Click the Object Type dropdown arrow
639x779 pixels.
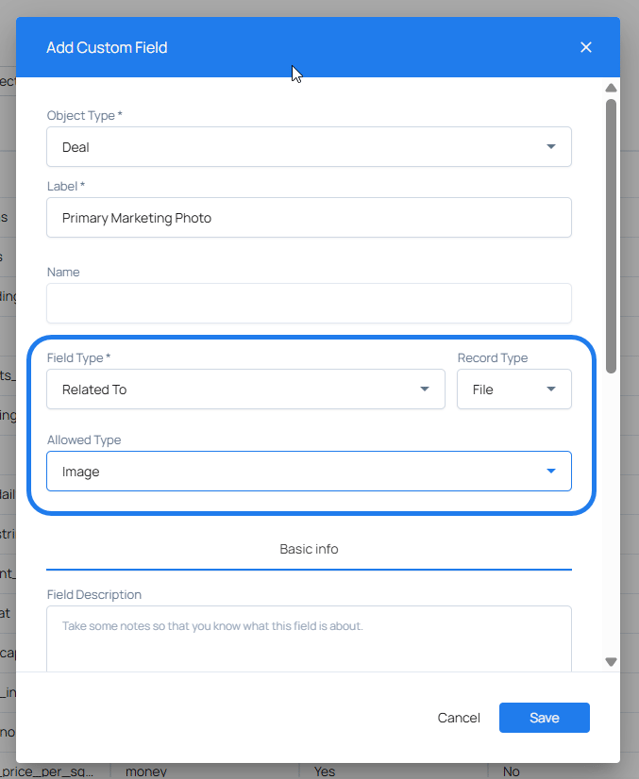[551, 147]
